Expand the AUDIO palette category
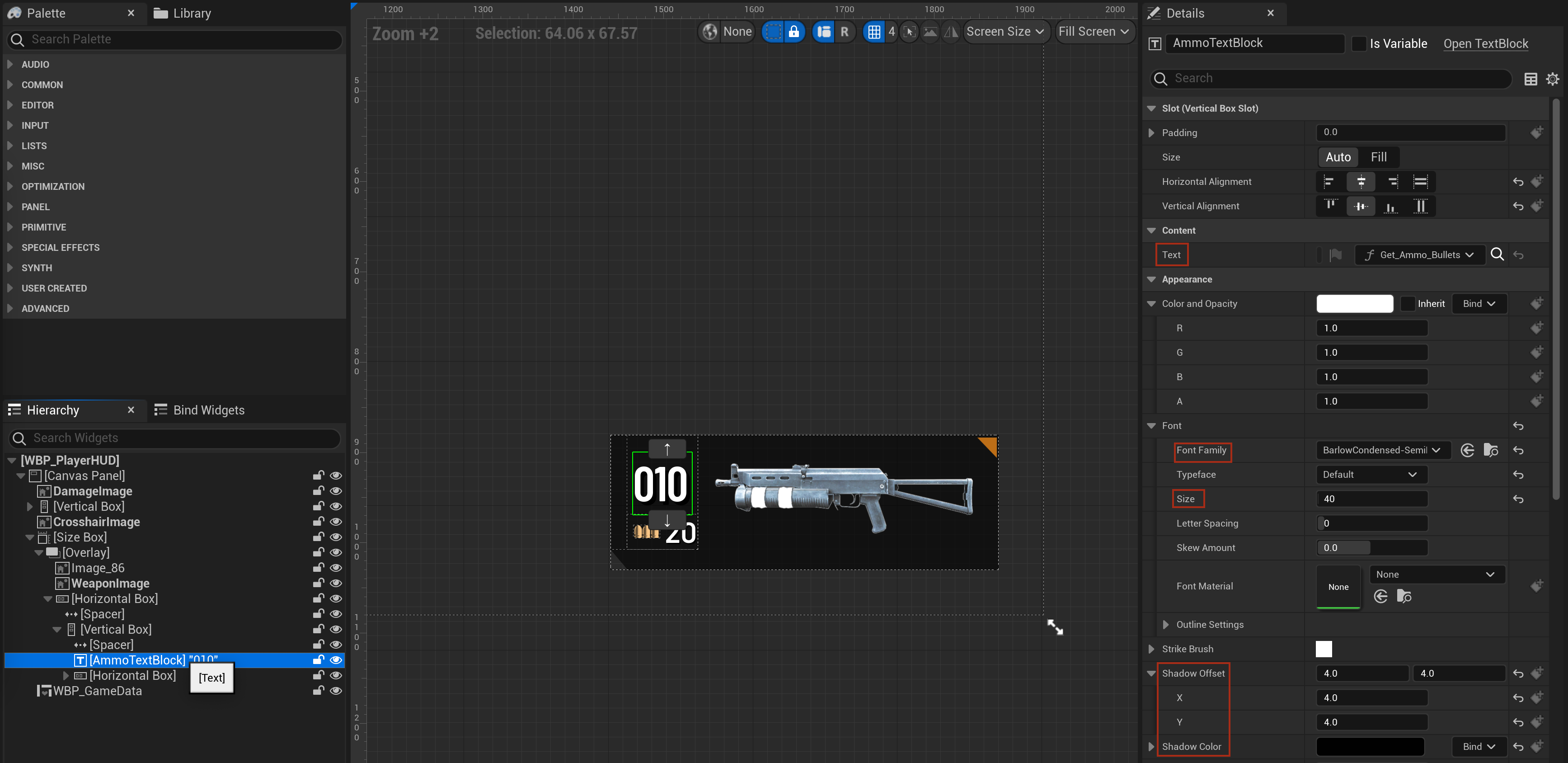This screenshot has height=763, width=1568. (x=10, y=64)
